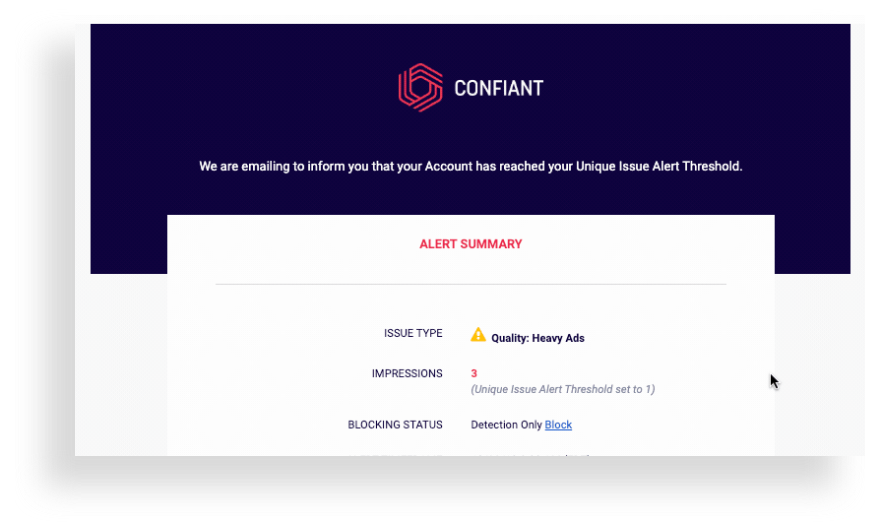Click the CONFIANT wordmark text
The width and height of the screenshot is (880, 531).
pyautogui.click(x=498, y=88)
